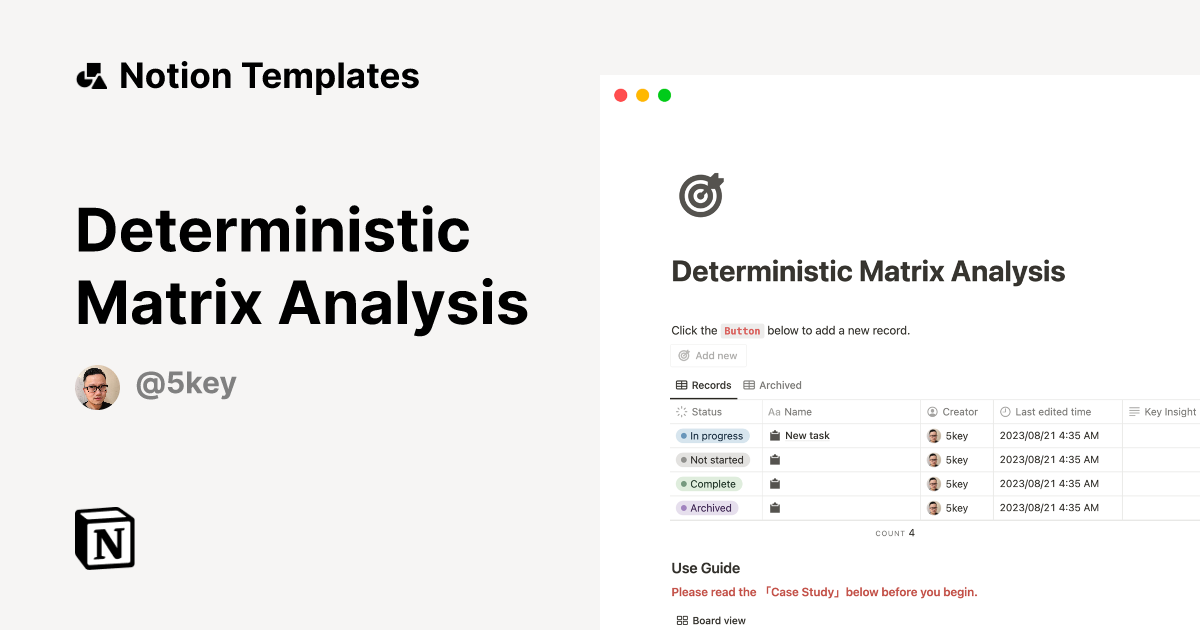Screen dimensions: 1200x630
Task: Select the Records tab
Action: pyautogui.click(x=704, y=385)
